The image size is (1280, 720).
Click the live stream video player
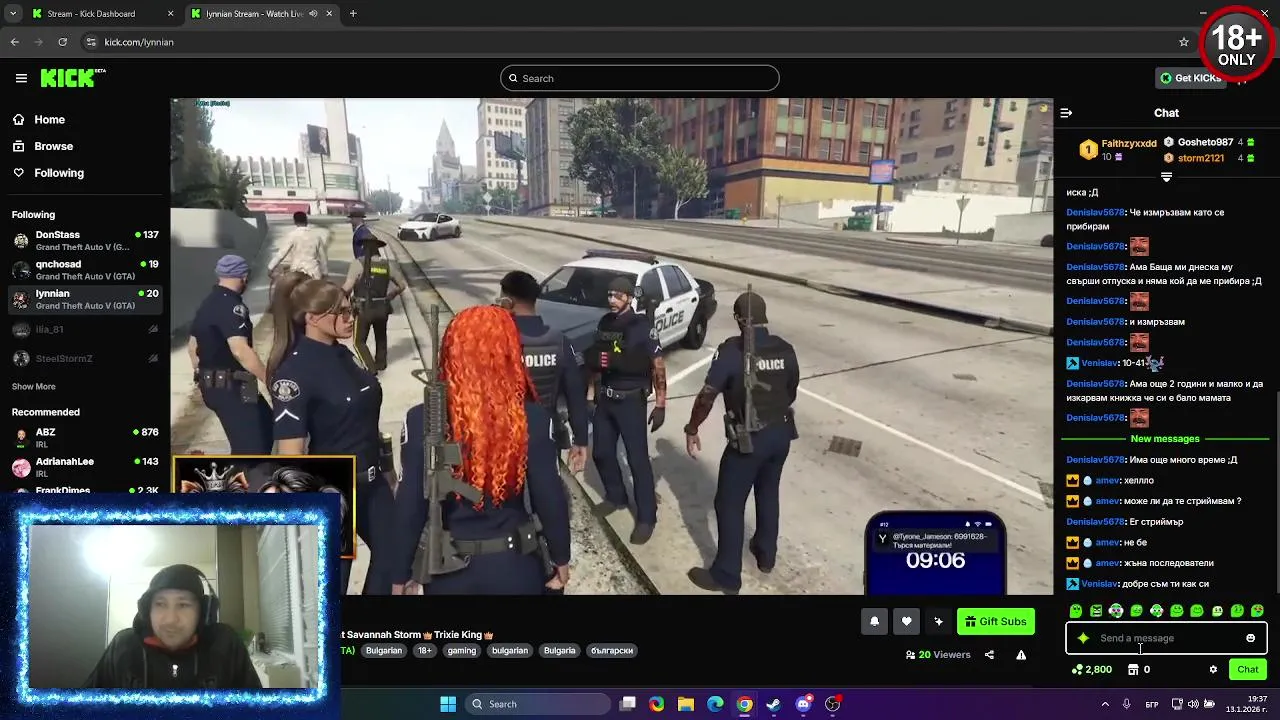click(612, 346)
